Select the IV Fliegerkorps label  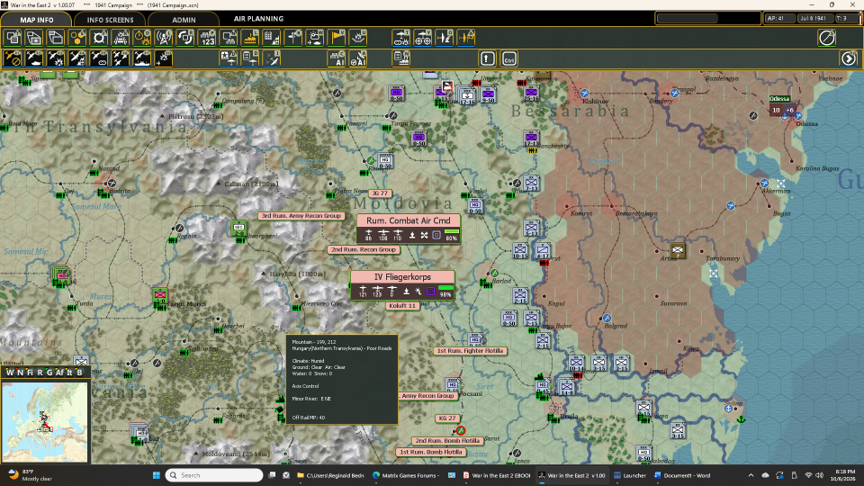(402, 277)
